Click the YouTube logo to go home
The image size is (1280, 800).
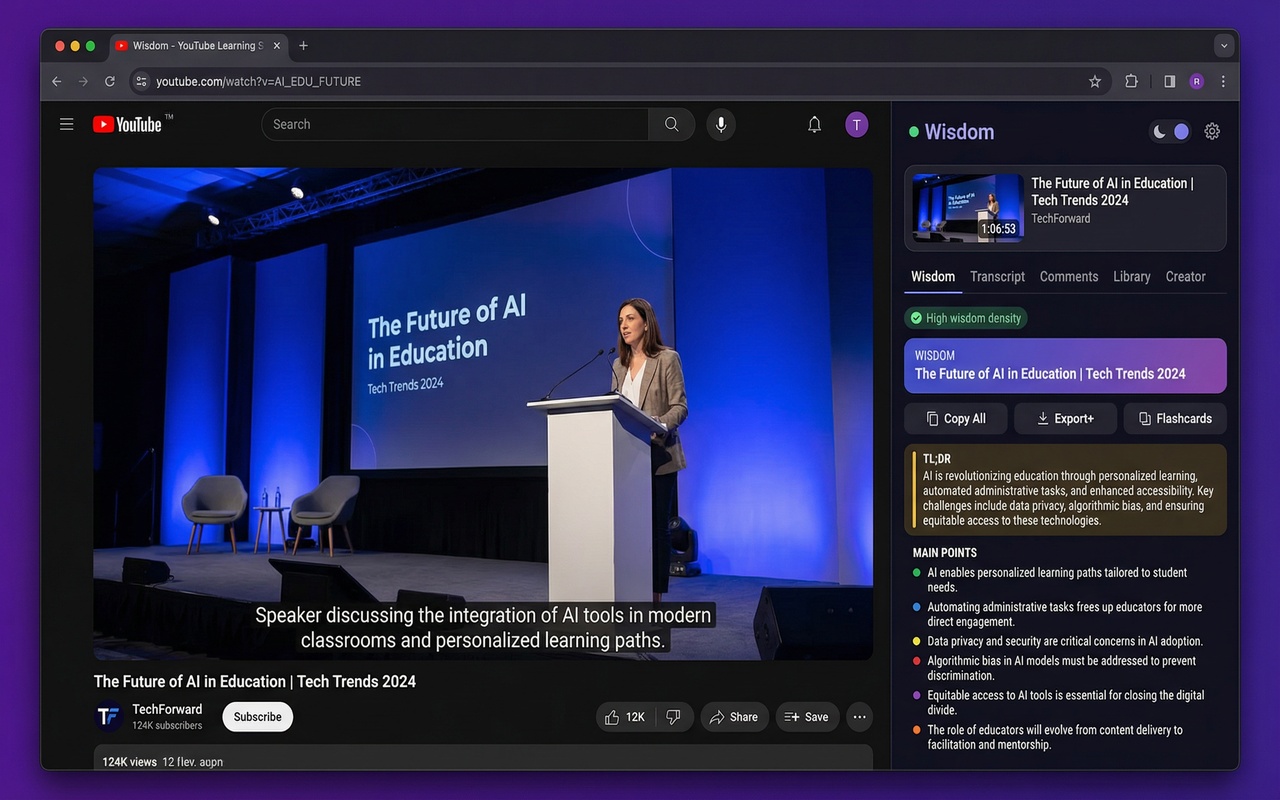130,124
